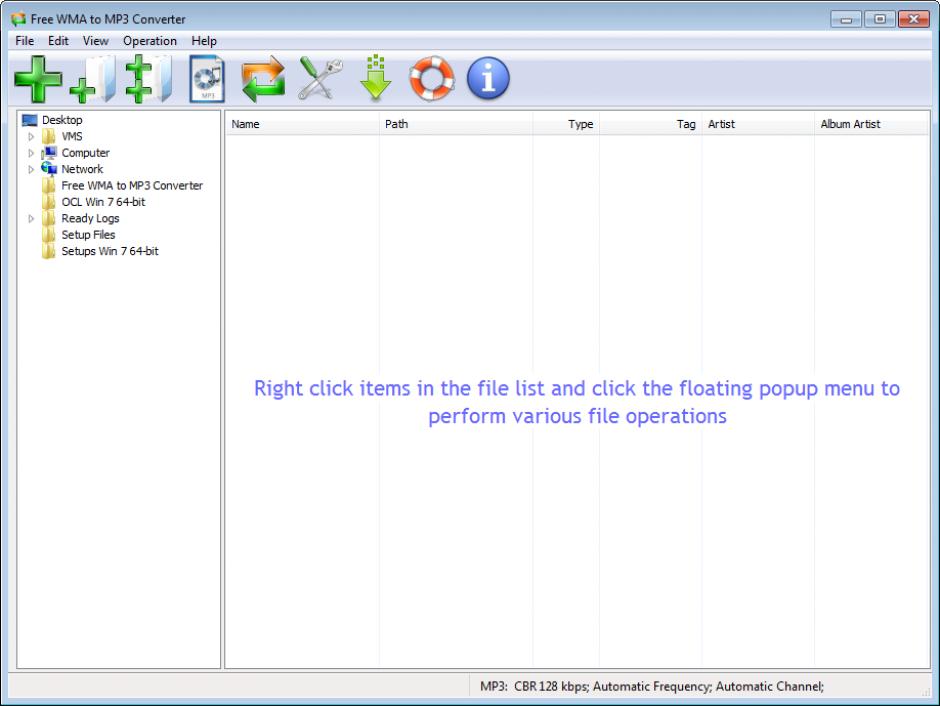Select Desktop in folder tree
The width and height of the screenshot is (940, 706).
point(62,120)
